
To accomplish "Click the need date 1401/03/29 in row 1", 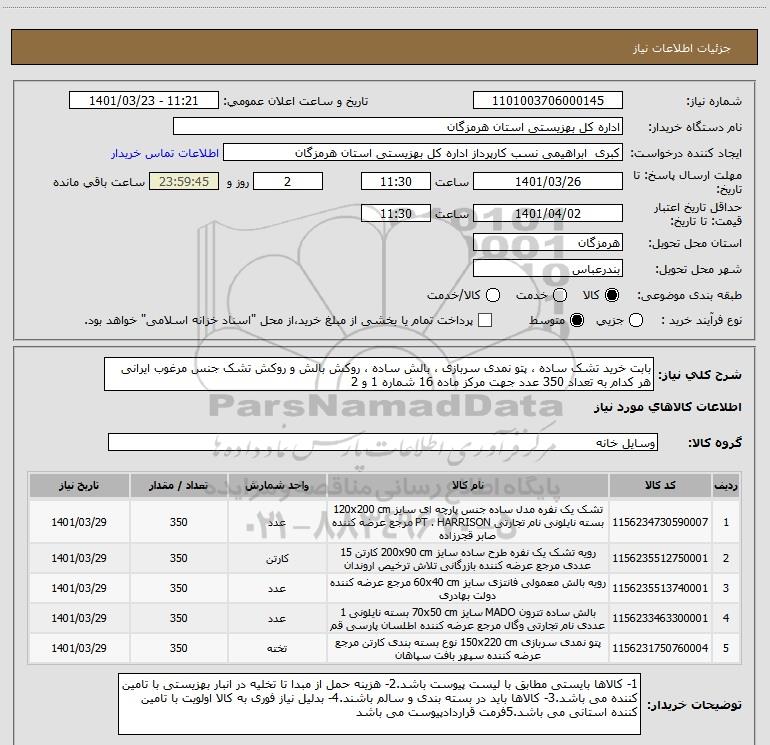I will click(x=79, y=522).
